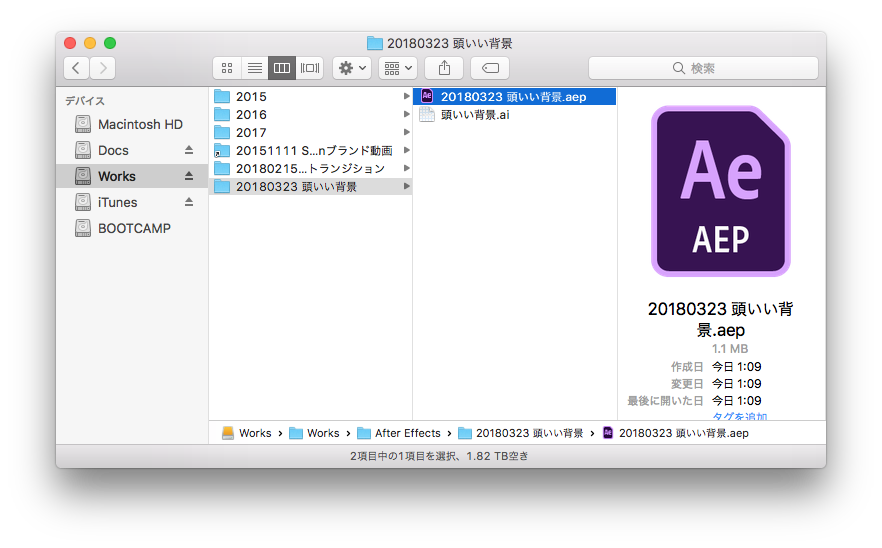
Task: Click the 20151111 alias folder icon
Action: [222, 151]
